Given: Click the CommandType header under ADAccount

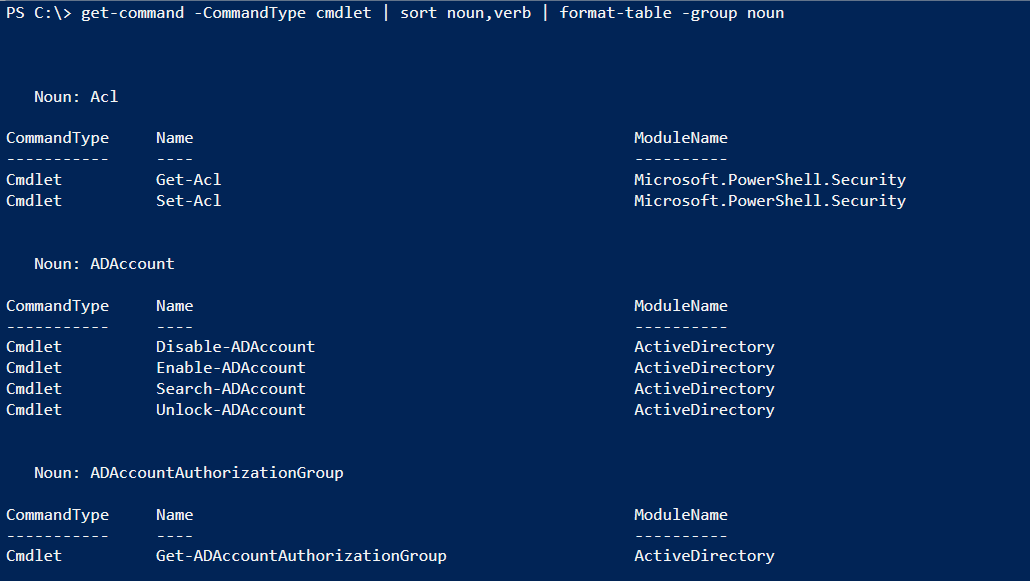Looking at the screenshot, I should pos(57,306).
